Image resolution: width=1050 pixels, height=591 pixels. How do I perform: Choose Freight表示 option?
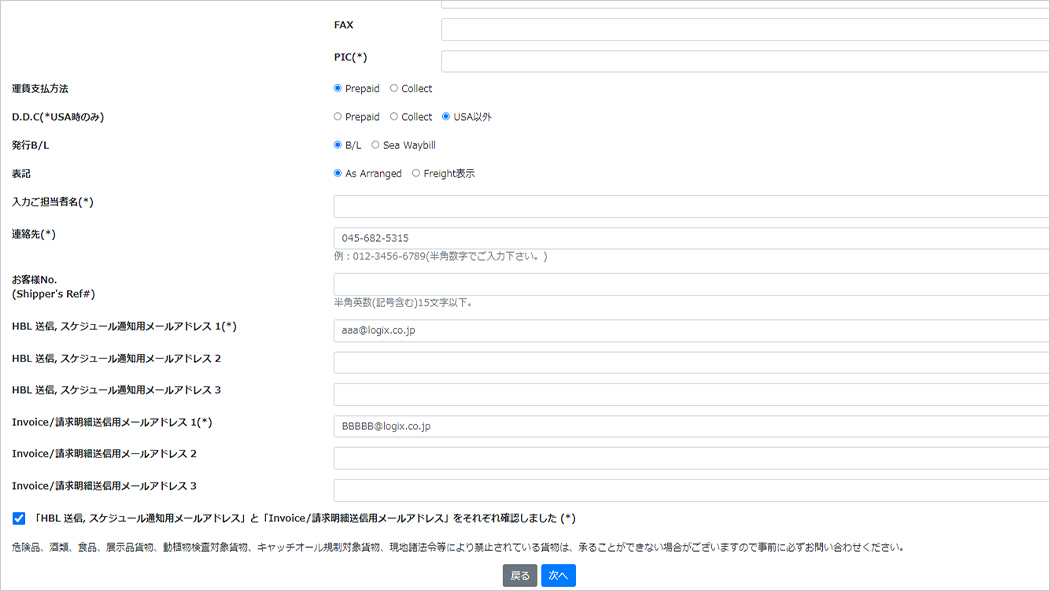(416, 173)
